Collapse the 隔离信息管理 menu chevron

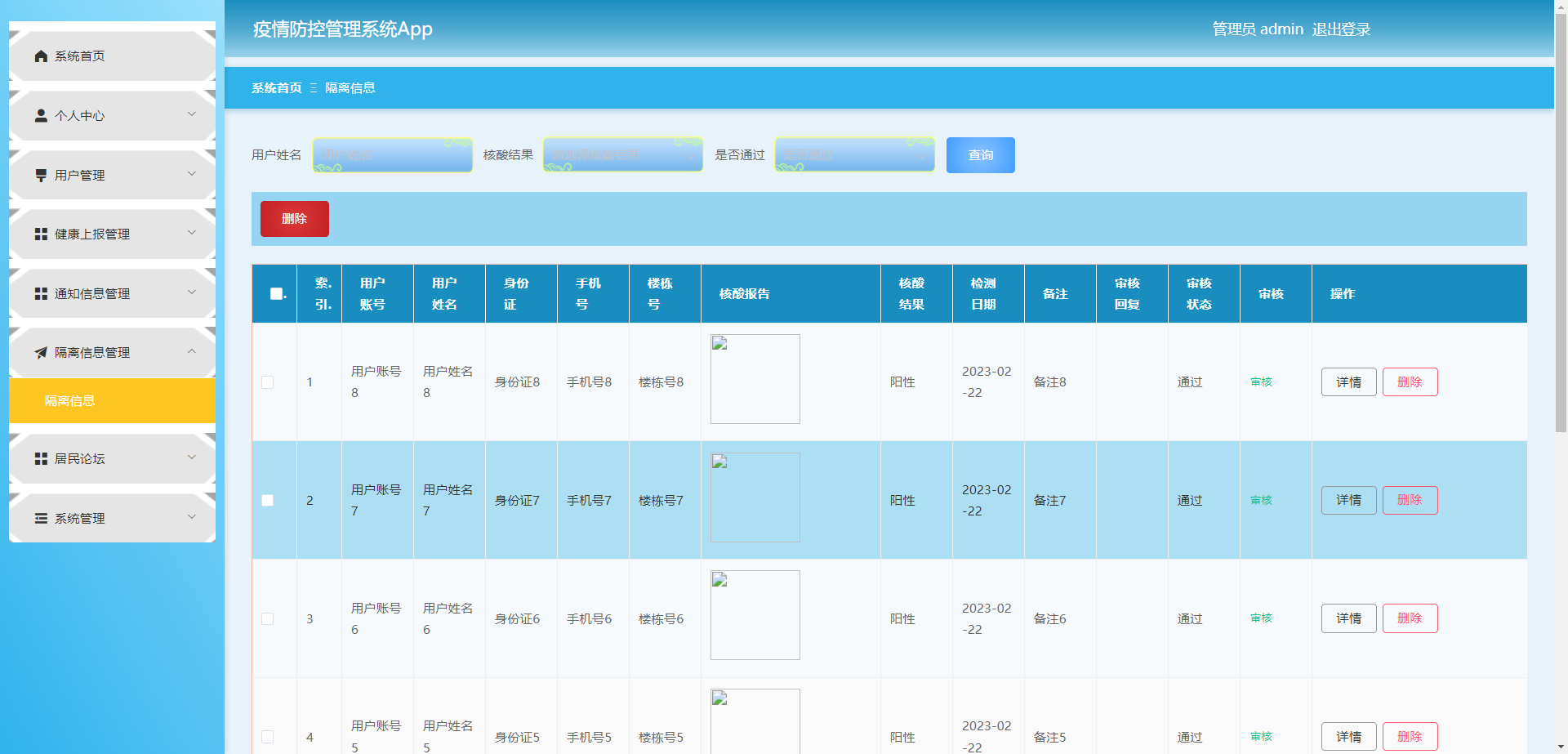click(x=193, y=352)
